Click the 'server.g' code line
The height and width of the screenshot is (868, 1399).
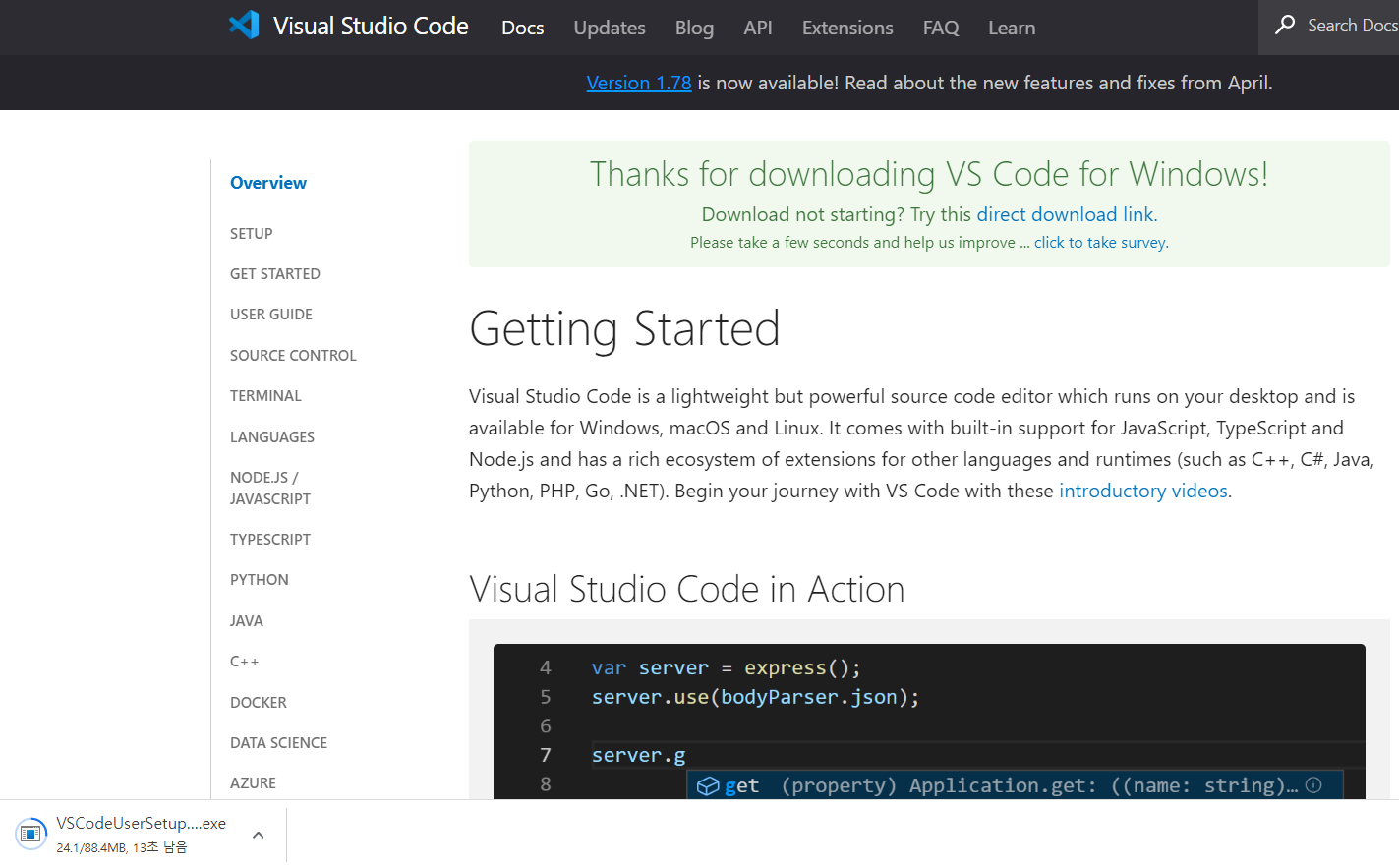tap(639, 755)
